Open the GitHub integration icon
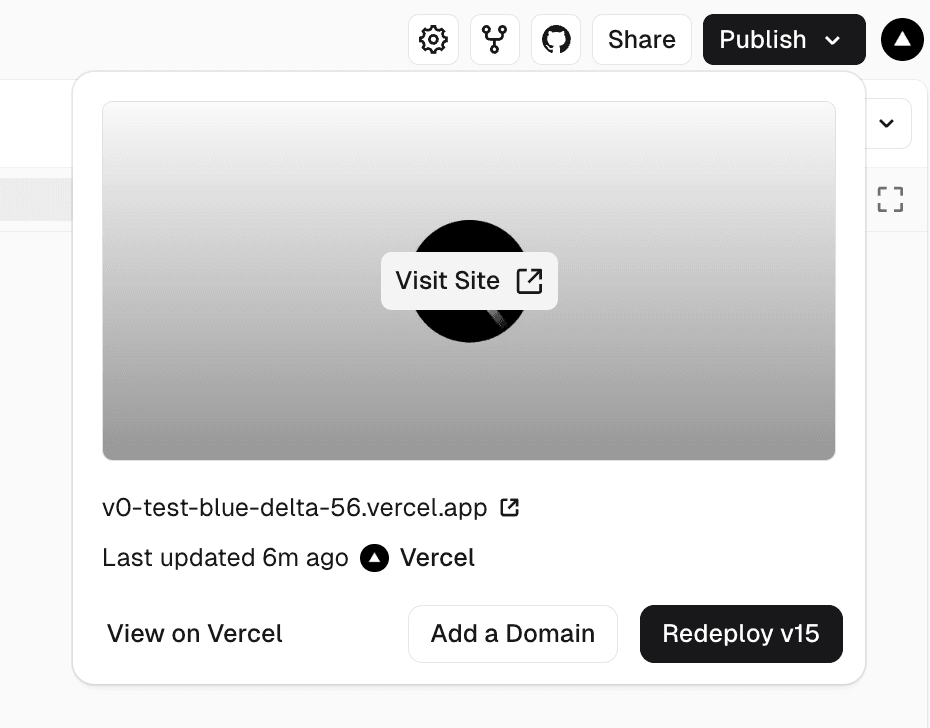Screen dimensions: 930x728 pos(555,39)
